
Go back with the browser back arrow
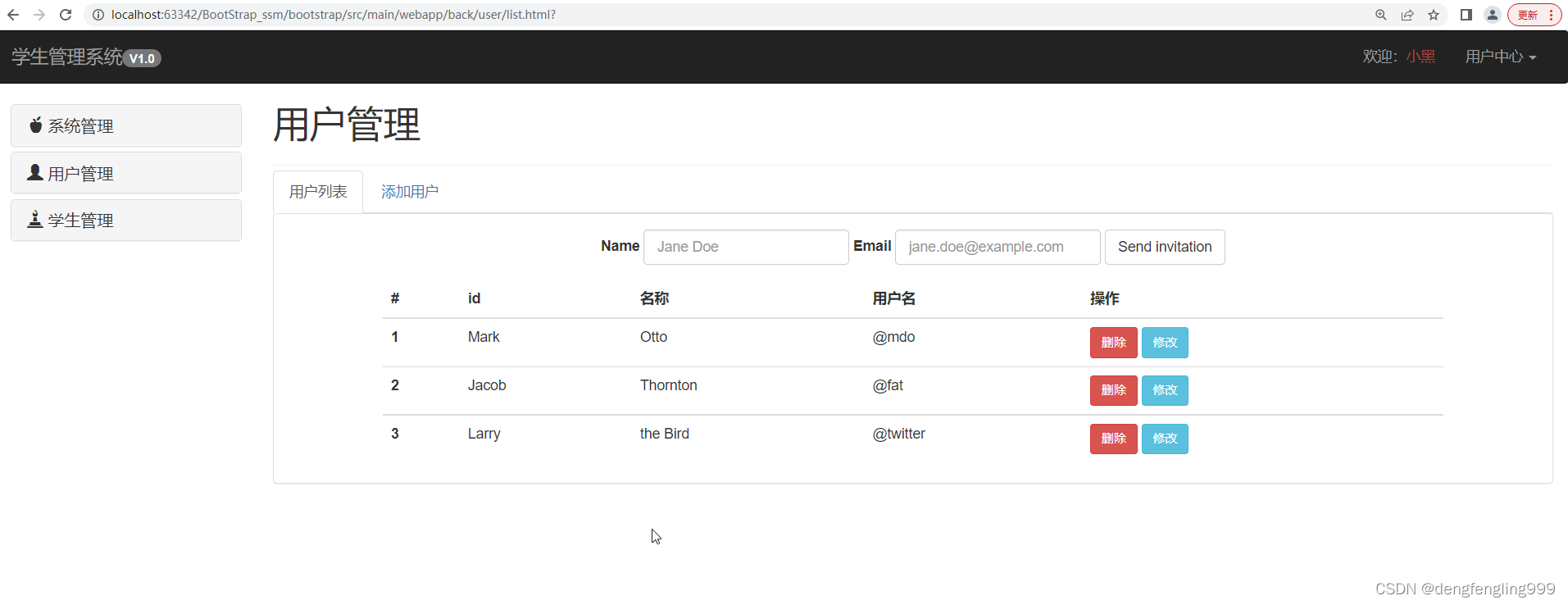click(x=13, y=15)
